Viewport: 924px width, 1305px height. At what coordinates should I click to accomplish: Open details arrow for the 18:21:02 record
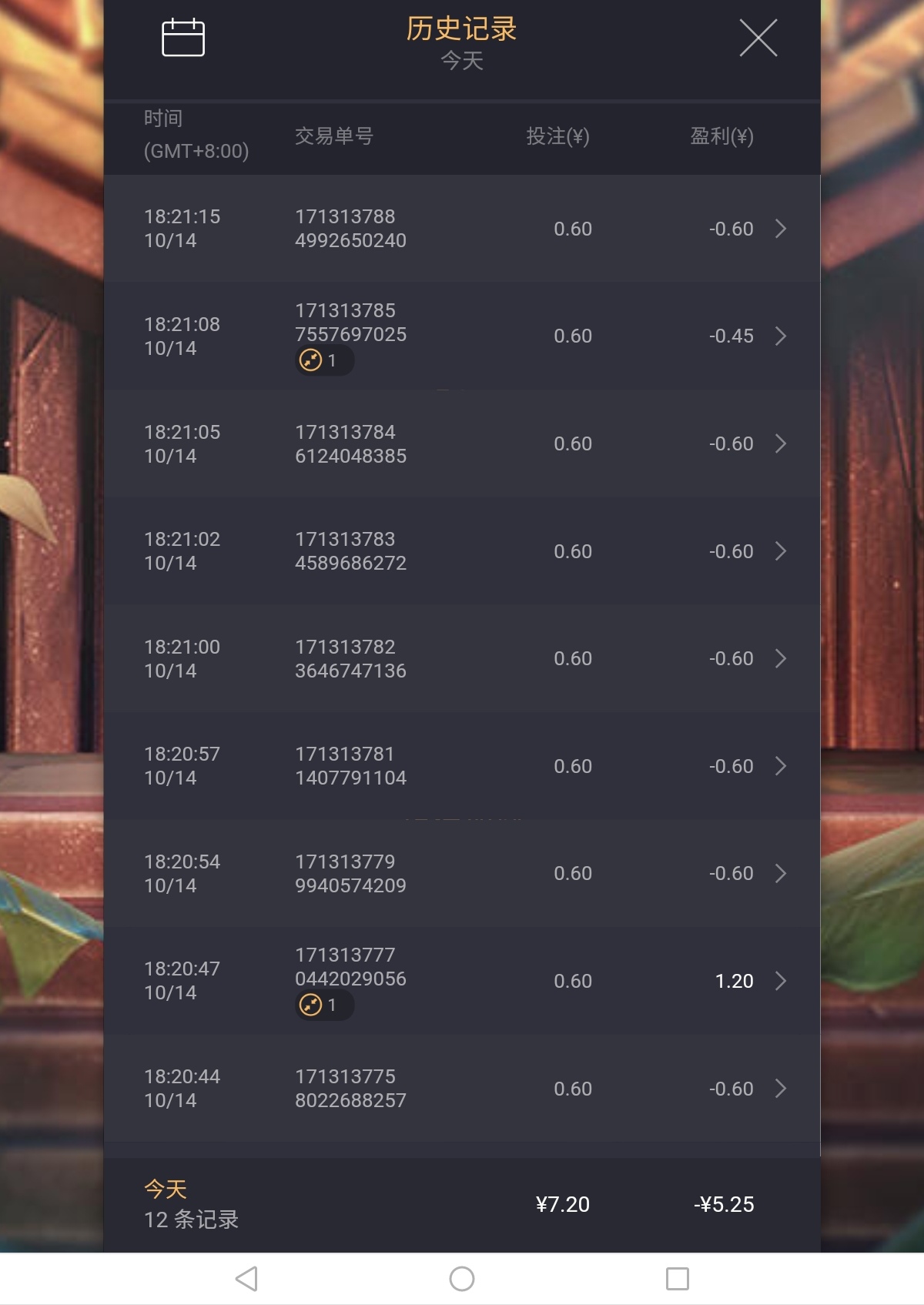click(x=780, y=551)
